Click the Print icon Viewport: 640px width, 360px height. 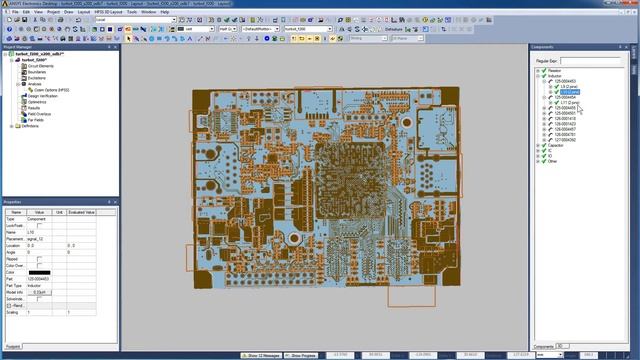pos(60,20)
